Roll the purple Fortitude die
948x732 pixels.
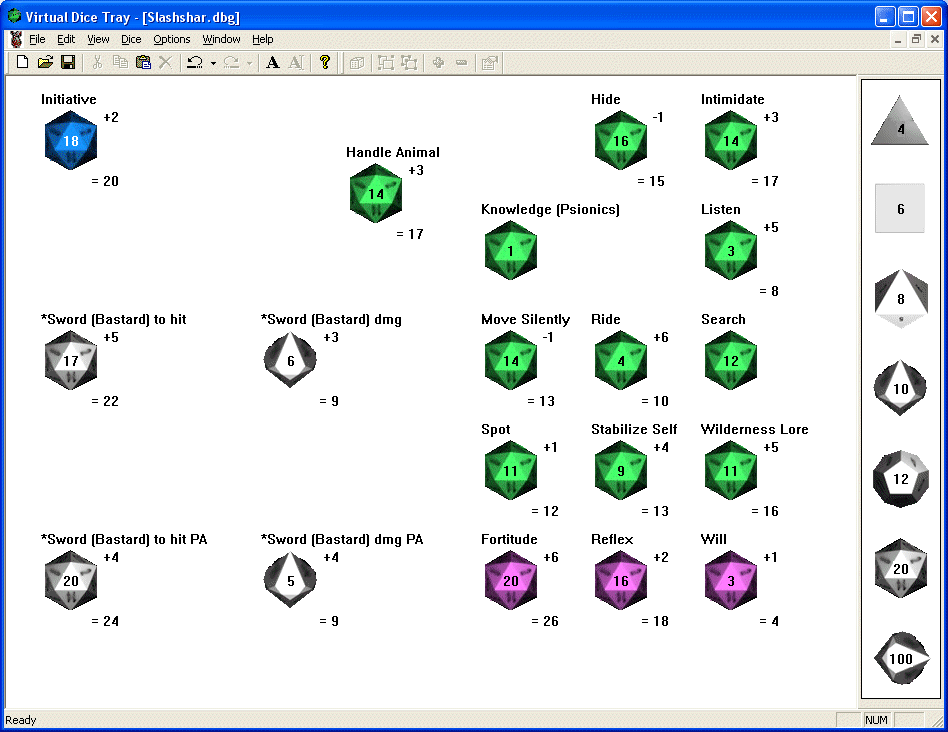point(511,580)
